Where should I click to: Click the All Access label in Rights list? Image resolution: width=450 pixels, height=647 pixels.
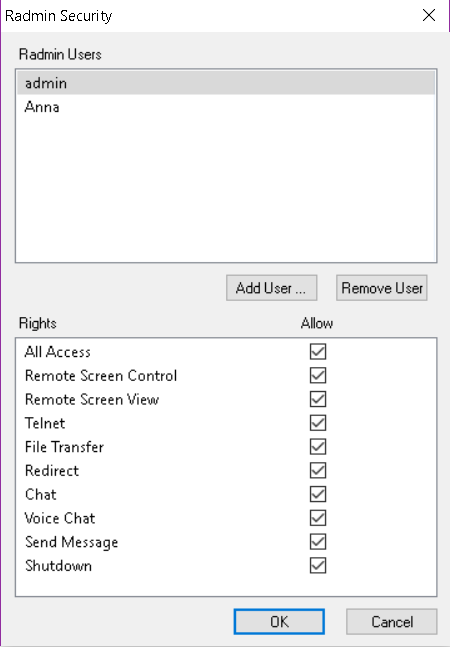point(57,352)
